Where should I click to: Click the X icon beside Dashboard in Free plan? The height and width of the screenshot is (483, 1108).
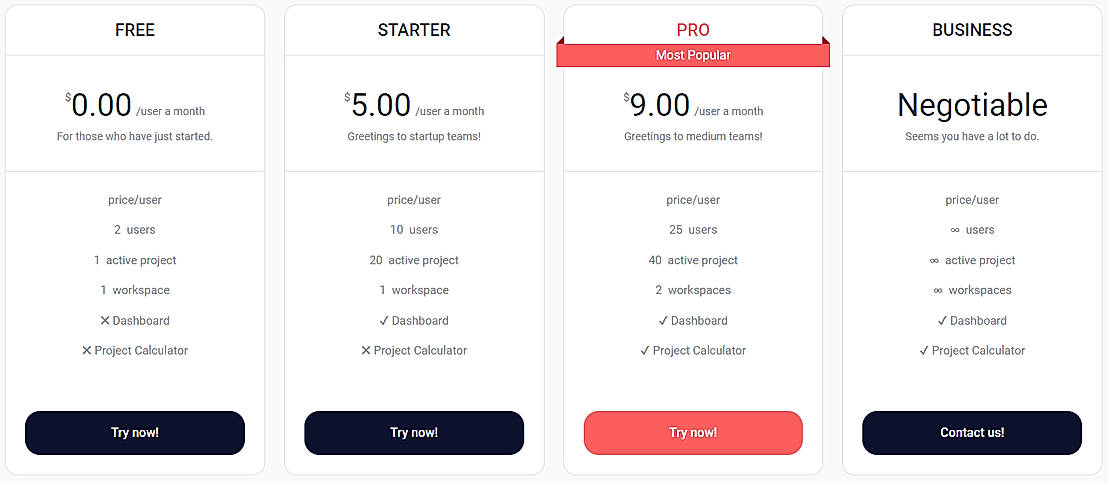[105, 321]
